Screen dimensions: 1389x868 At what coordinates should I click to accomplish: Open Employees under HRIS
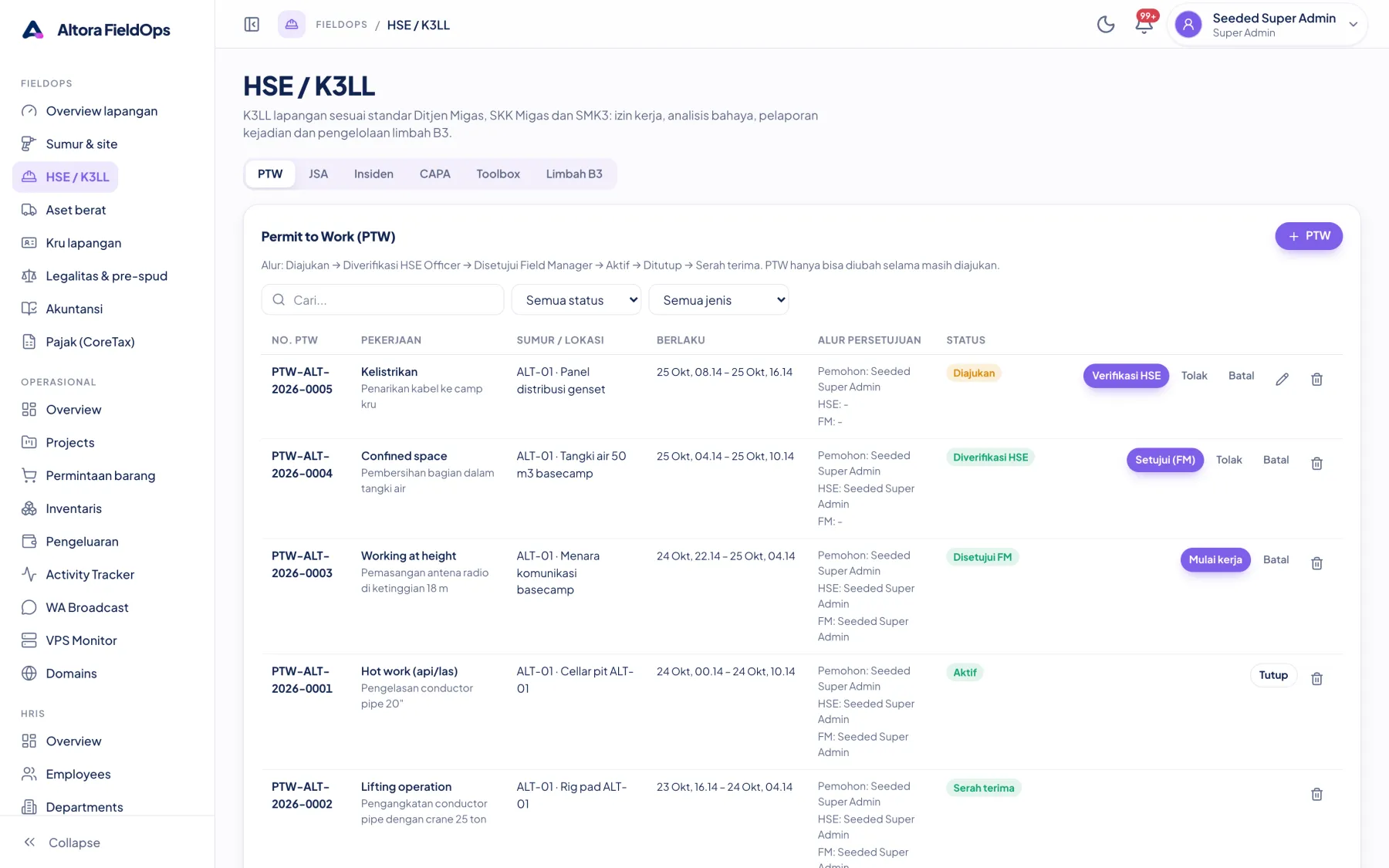click(x=78, y=774)
